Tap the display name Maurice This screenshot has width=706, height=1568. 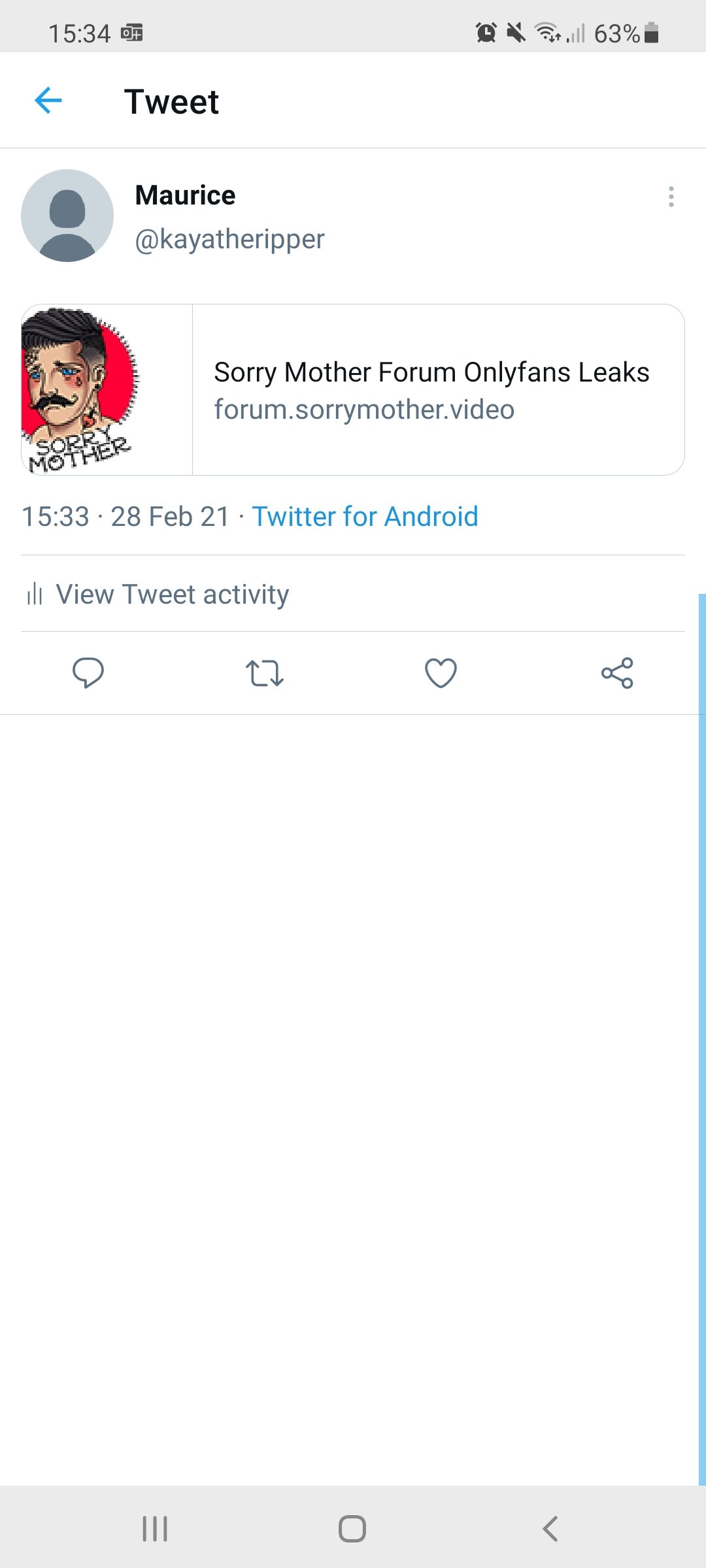[185, 194]
